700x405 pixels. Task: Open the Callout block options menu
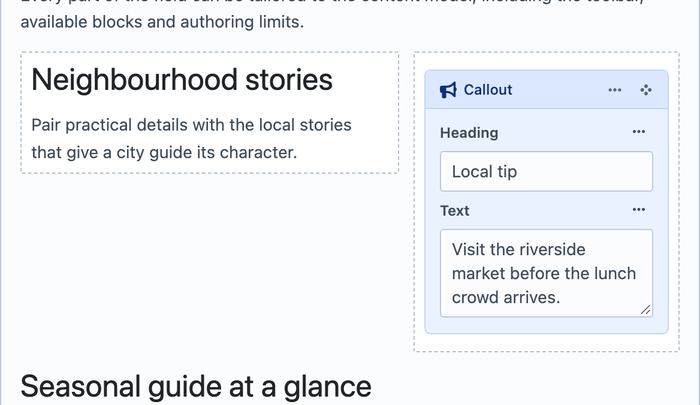pos(615,90)
